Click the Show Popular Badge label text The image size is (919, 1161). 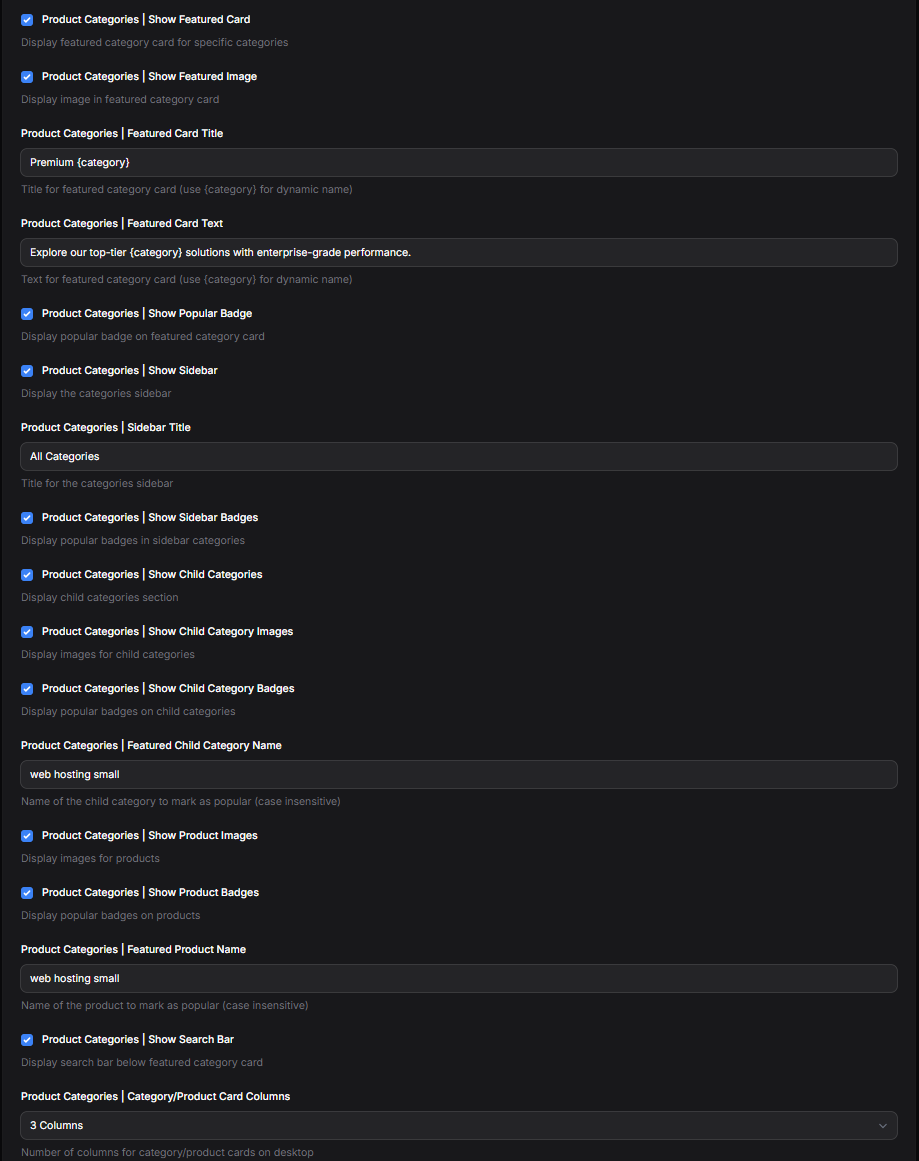147,314
